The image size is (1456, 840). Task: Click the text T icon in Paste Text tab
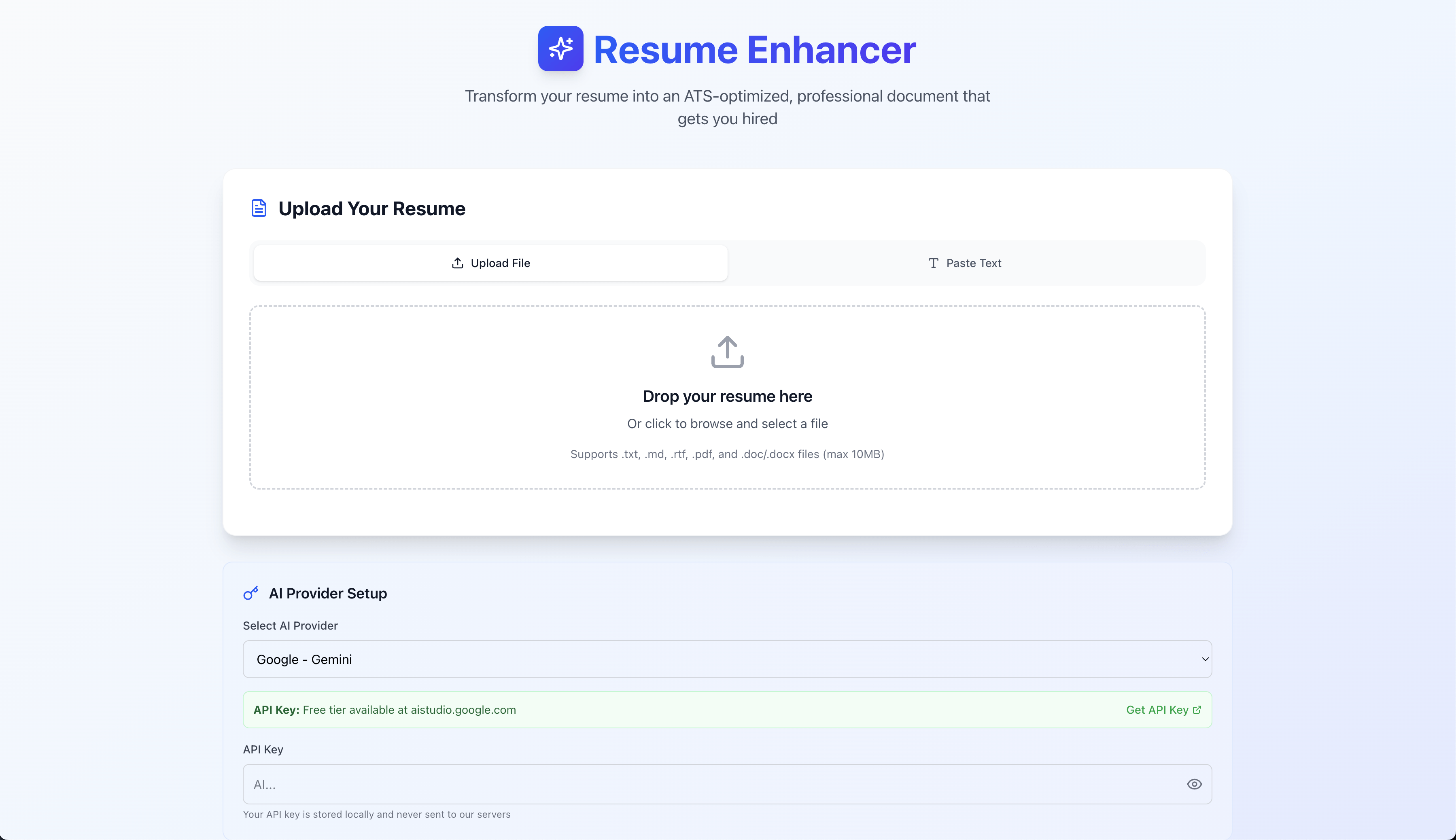click(x=933, y=263)
